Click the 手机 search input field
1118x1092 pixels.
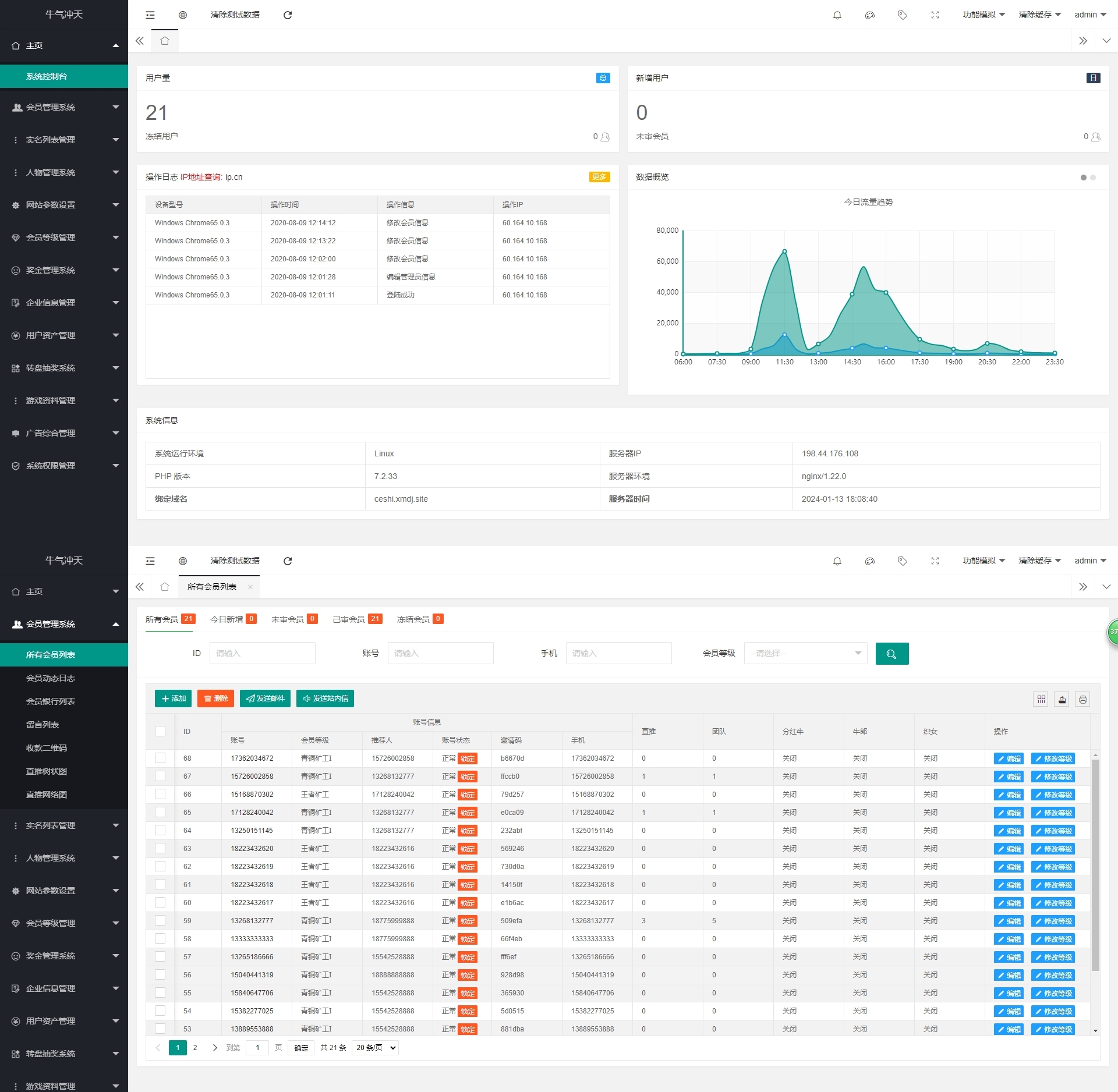click(619, 653)
